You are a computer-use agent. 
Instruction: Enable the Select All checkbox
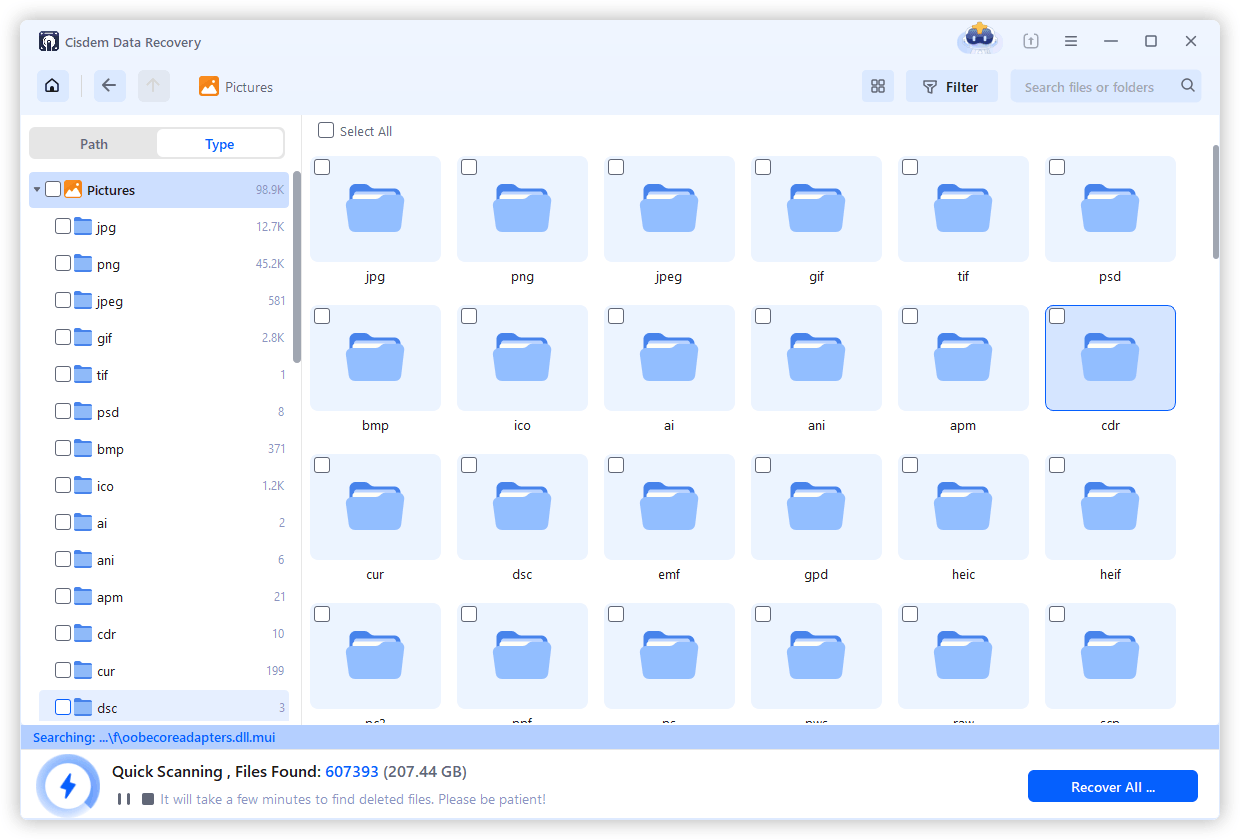[x=325, y=130]
